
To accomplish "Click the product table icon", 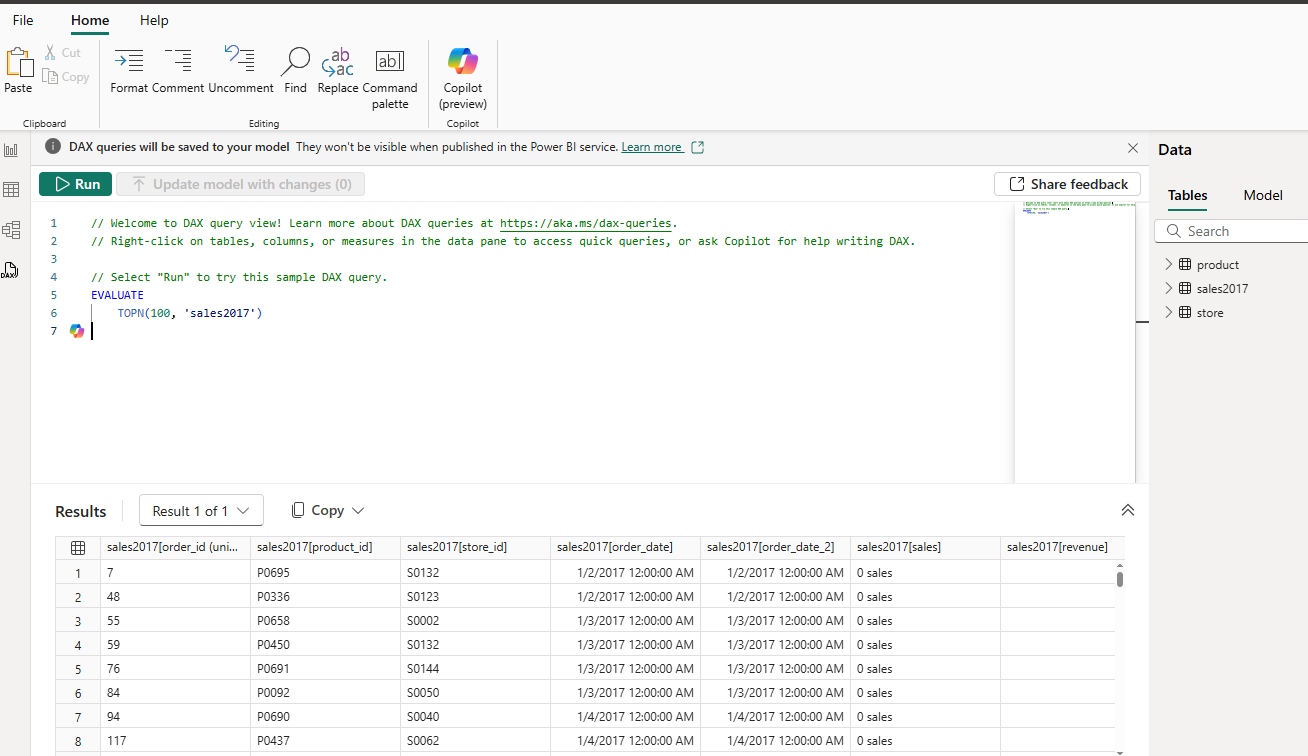I will (x=1185, y=265).
